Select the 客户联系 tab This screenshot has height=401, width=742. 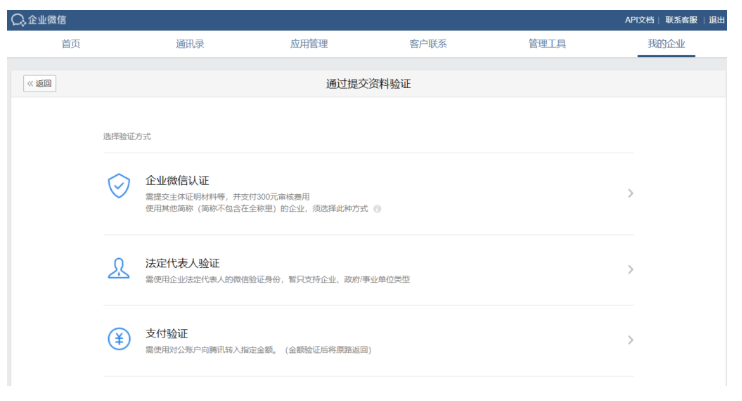coord(428,44)
